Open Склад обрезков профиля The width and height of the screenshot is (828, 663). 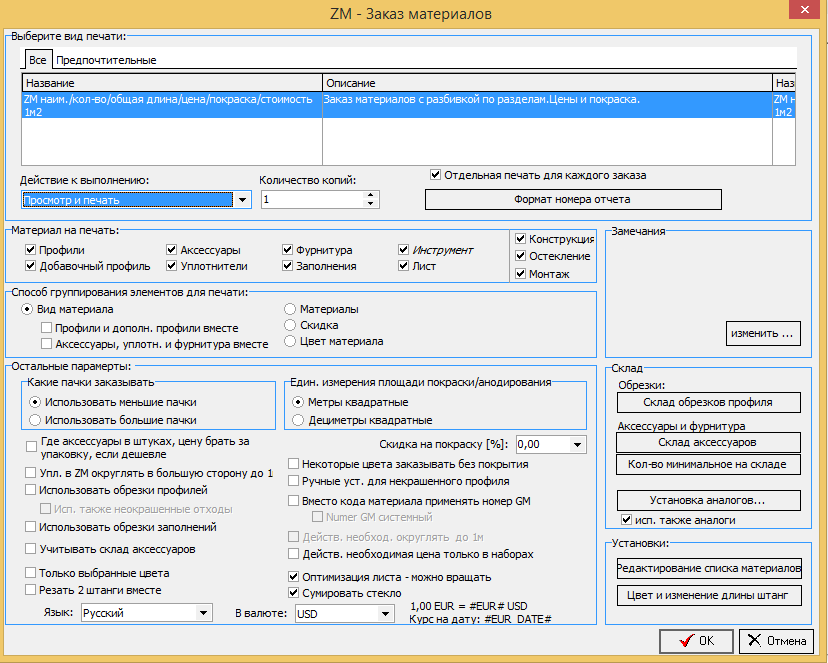708,402
